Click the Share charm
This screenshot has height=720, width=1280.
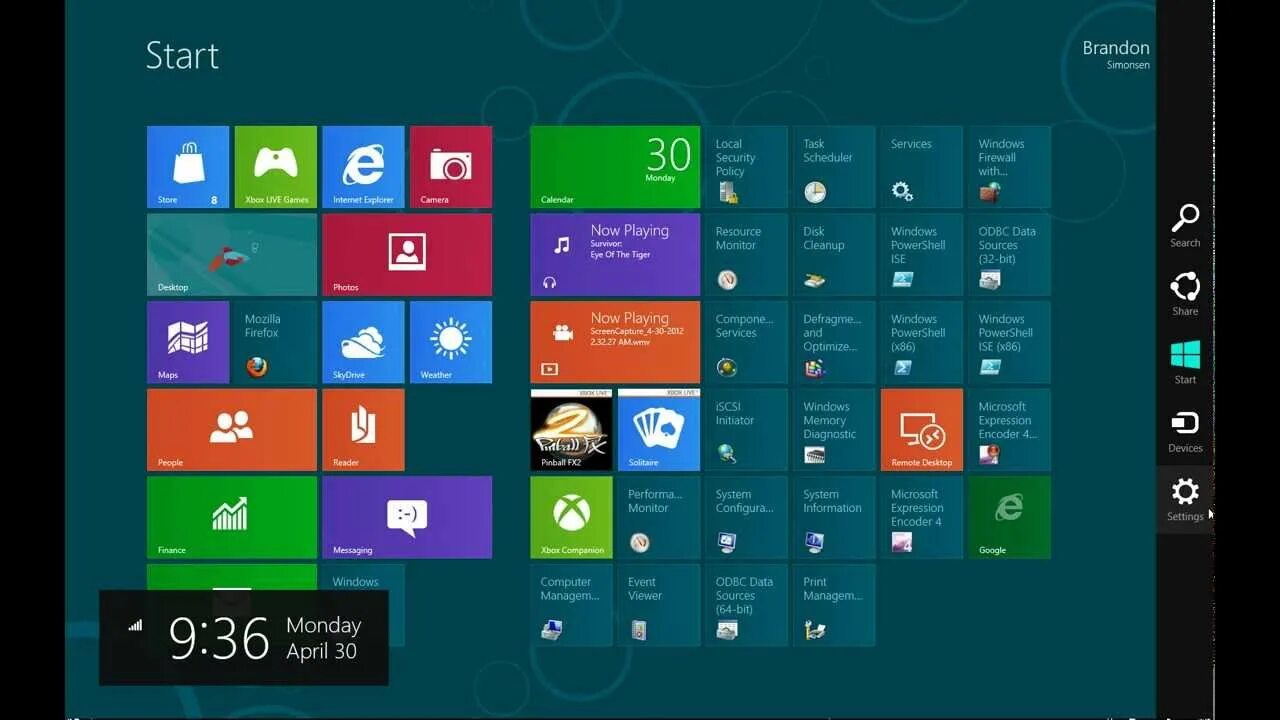1185,294
